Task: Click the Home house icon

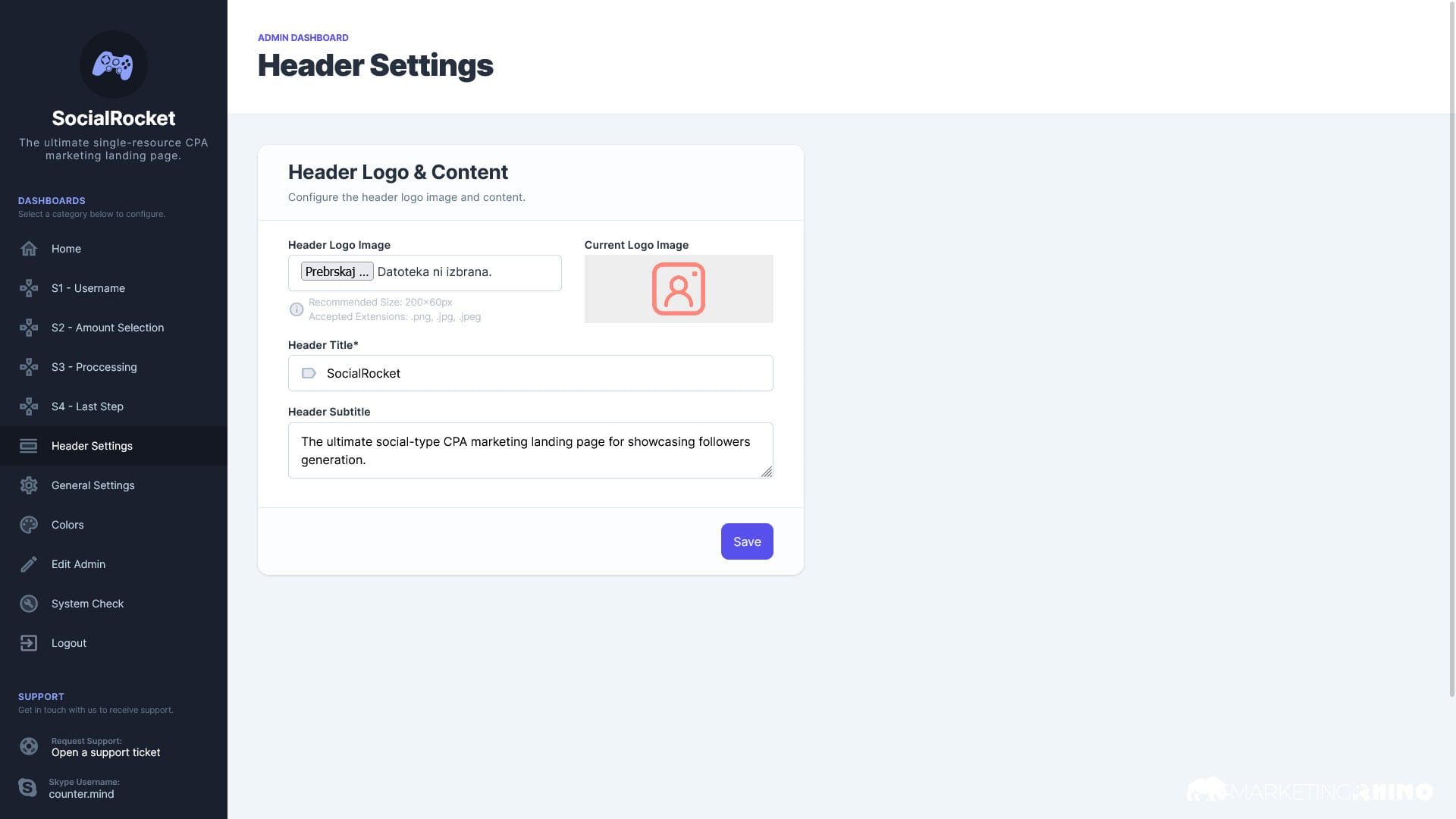Action: tap(29, 249)
